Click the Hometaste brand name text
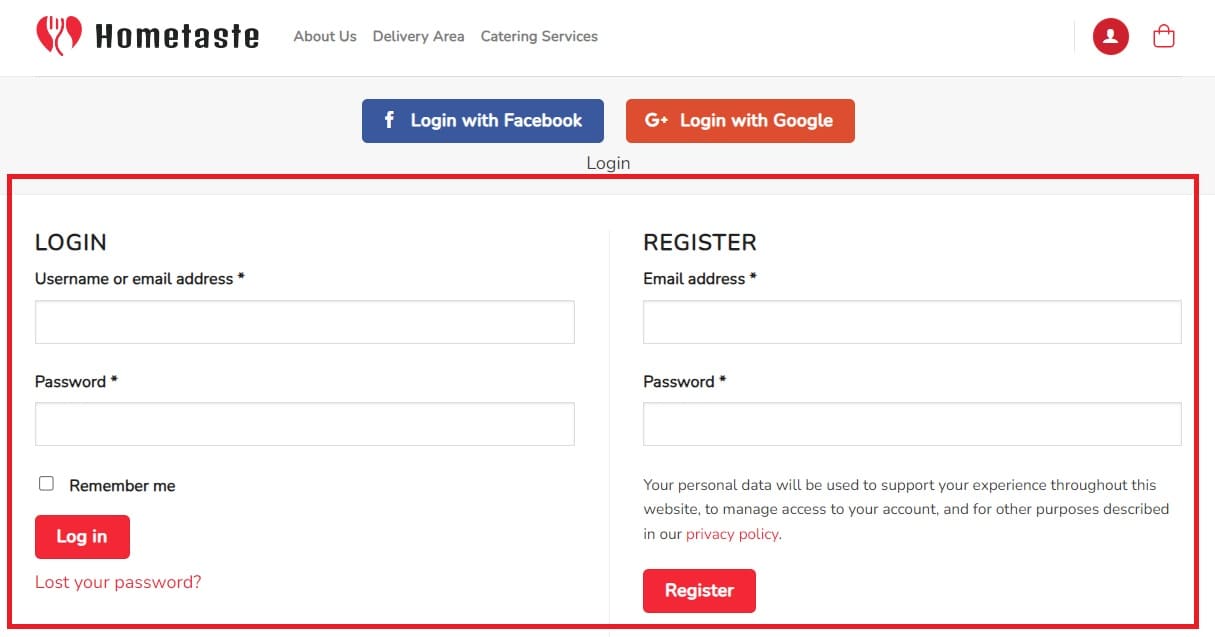The height and width of the screenshot is (637, 1215). click(177, 37)
